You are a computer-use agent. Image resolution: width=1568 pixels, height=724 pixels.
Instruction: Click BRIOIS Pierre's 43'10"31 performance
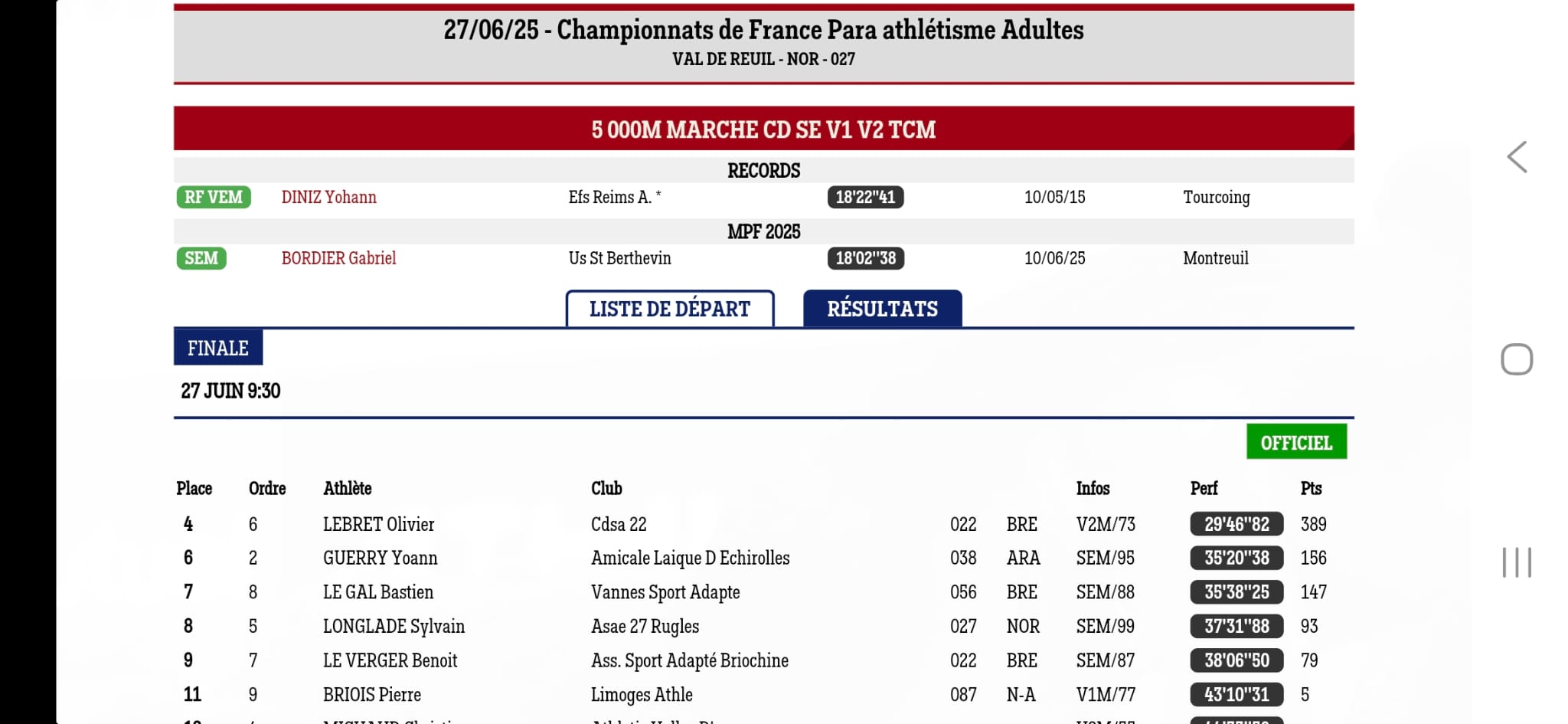pyautogui.click(x=1236, y=694)
